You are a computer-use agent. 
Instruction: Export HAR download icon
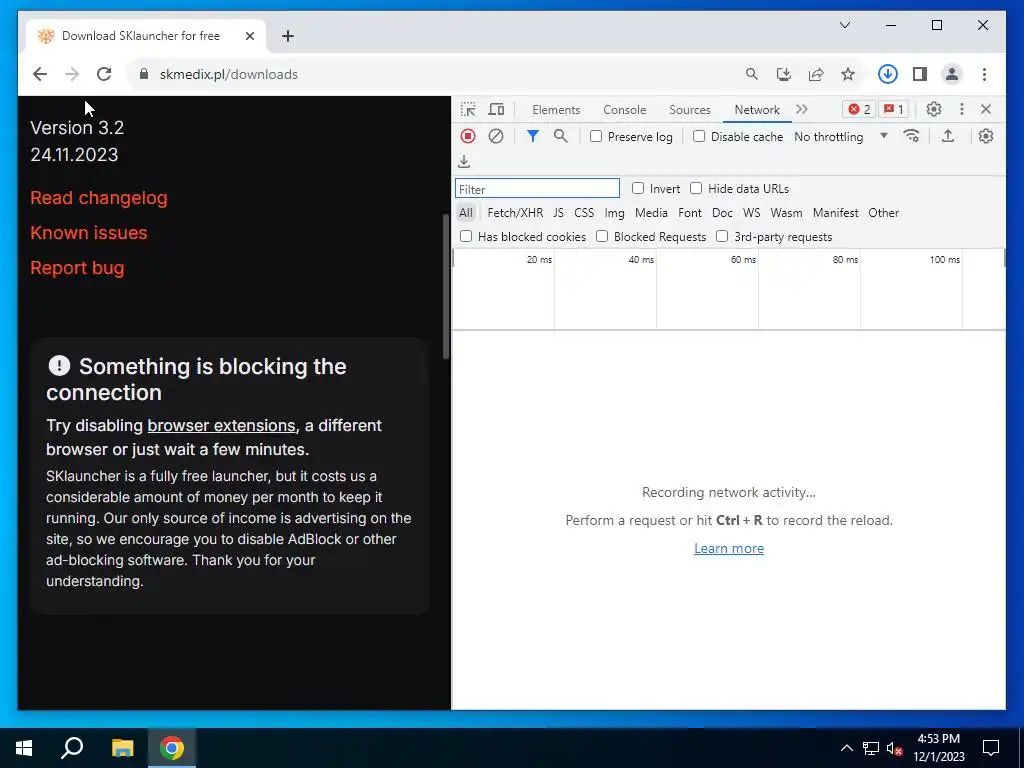464,161
